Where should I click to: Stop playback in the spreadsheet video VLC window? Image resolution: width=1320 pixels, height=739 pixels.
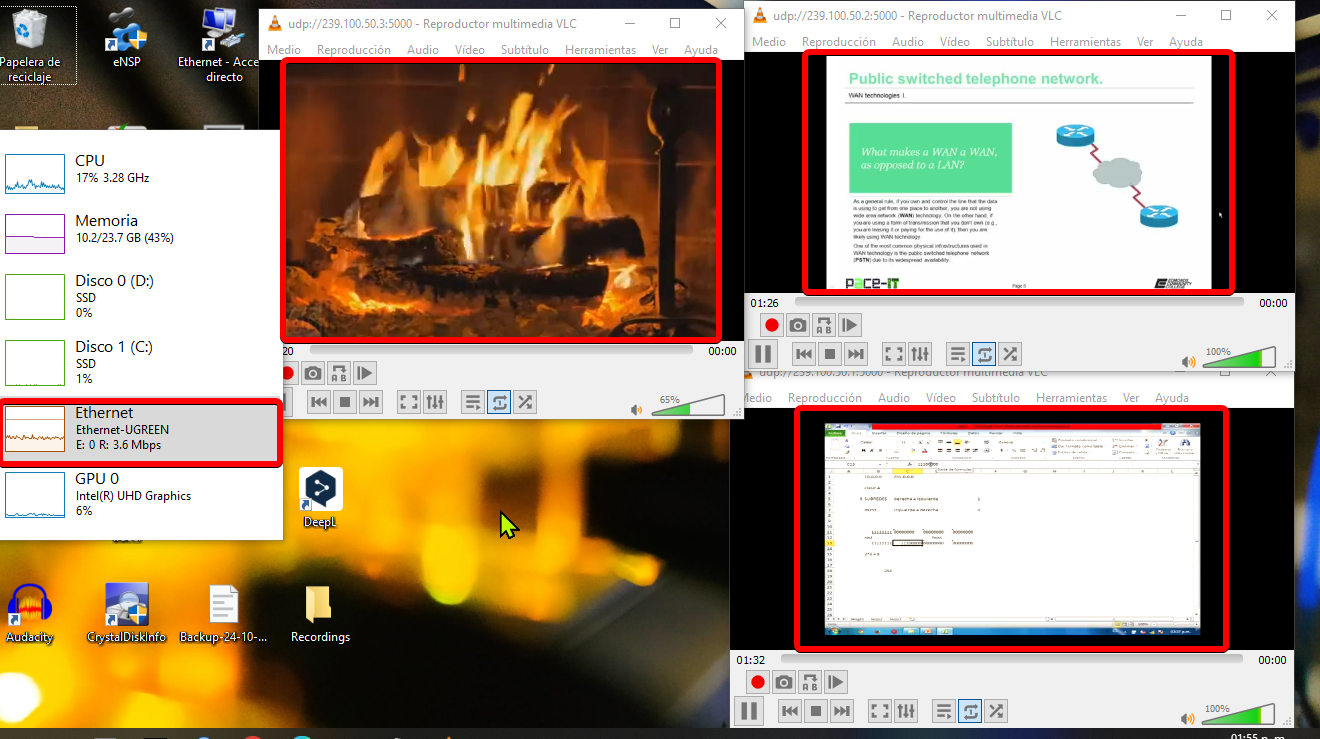[815, 711]
